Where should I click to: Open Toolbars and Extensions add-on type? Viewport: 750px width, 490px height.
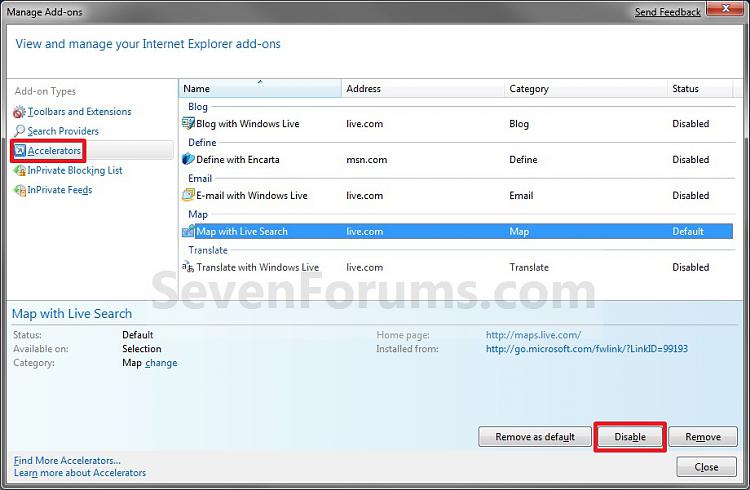79,111
